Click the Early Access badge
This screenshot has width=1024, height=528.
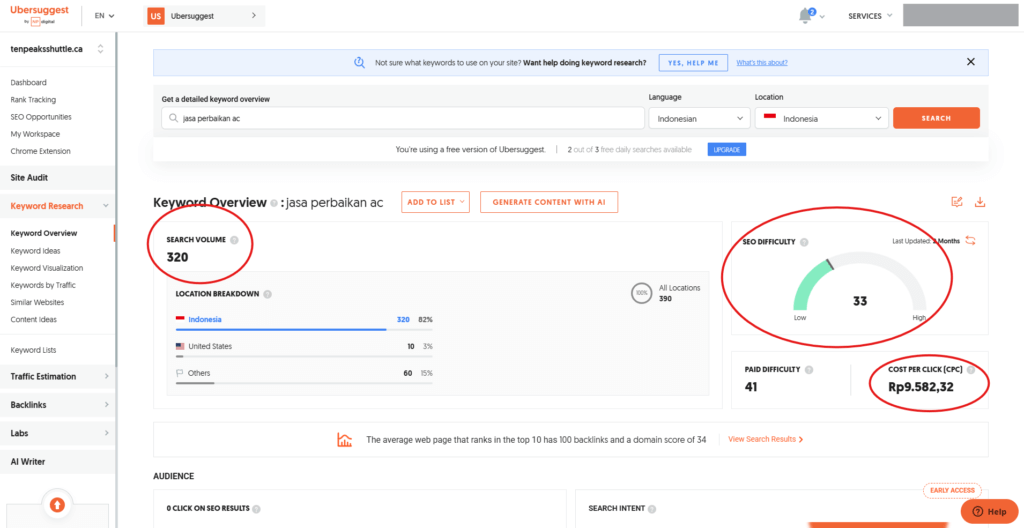click(x=952, y=490)
